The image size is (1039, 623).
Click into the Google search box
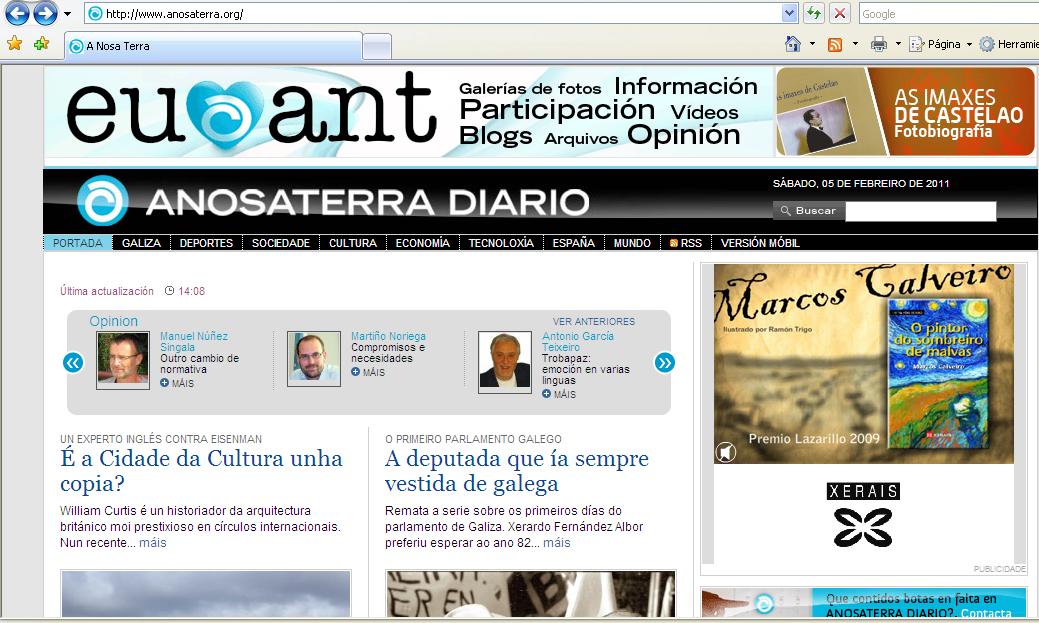coord(949,14)
